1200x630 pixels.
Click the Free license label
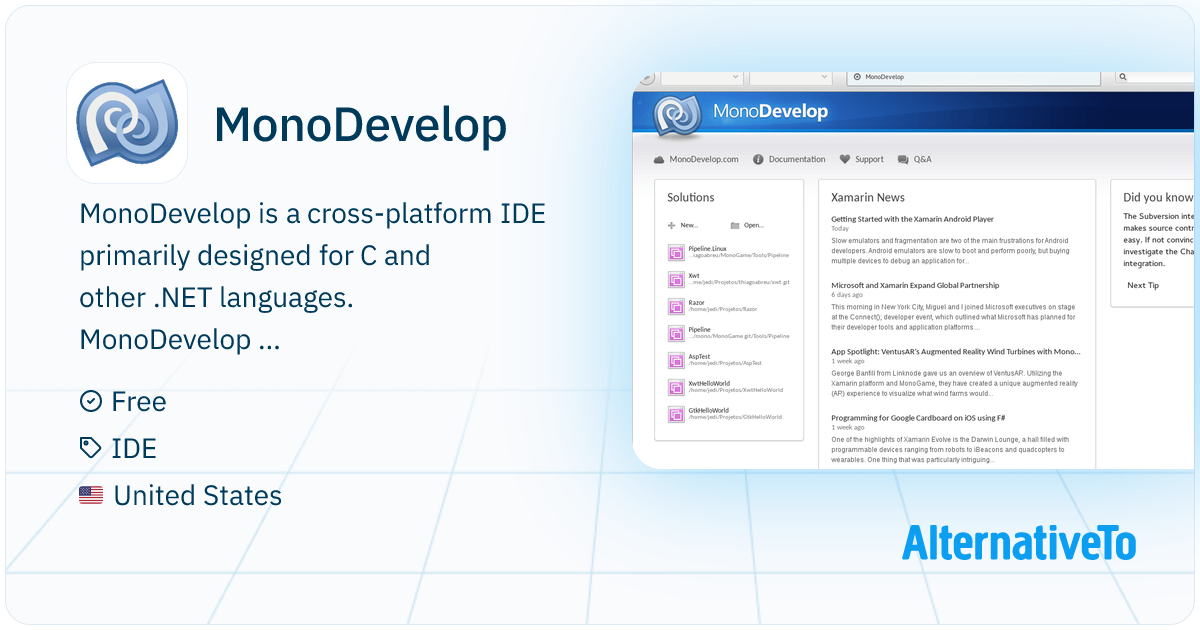139,401
